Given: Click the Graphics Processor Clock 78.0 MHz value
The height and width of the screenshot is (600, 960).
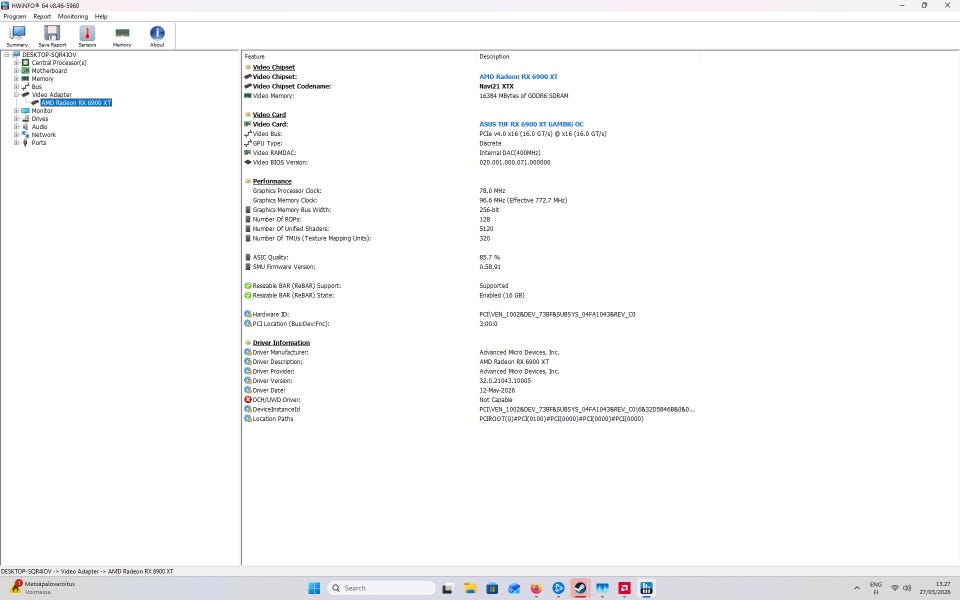Looking at the screenshot, I should coord(492,191).
